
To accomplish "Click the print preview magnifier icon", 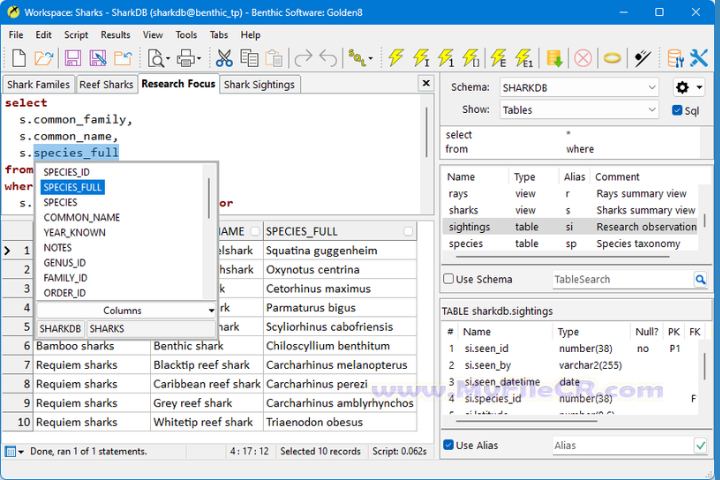I will tap(155, 58).
